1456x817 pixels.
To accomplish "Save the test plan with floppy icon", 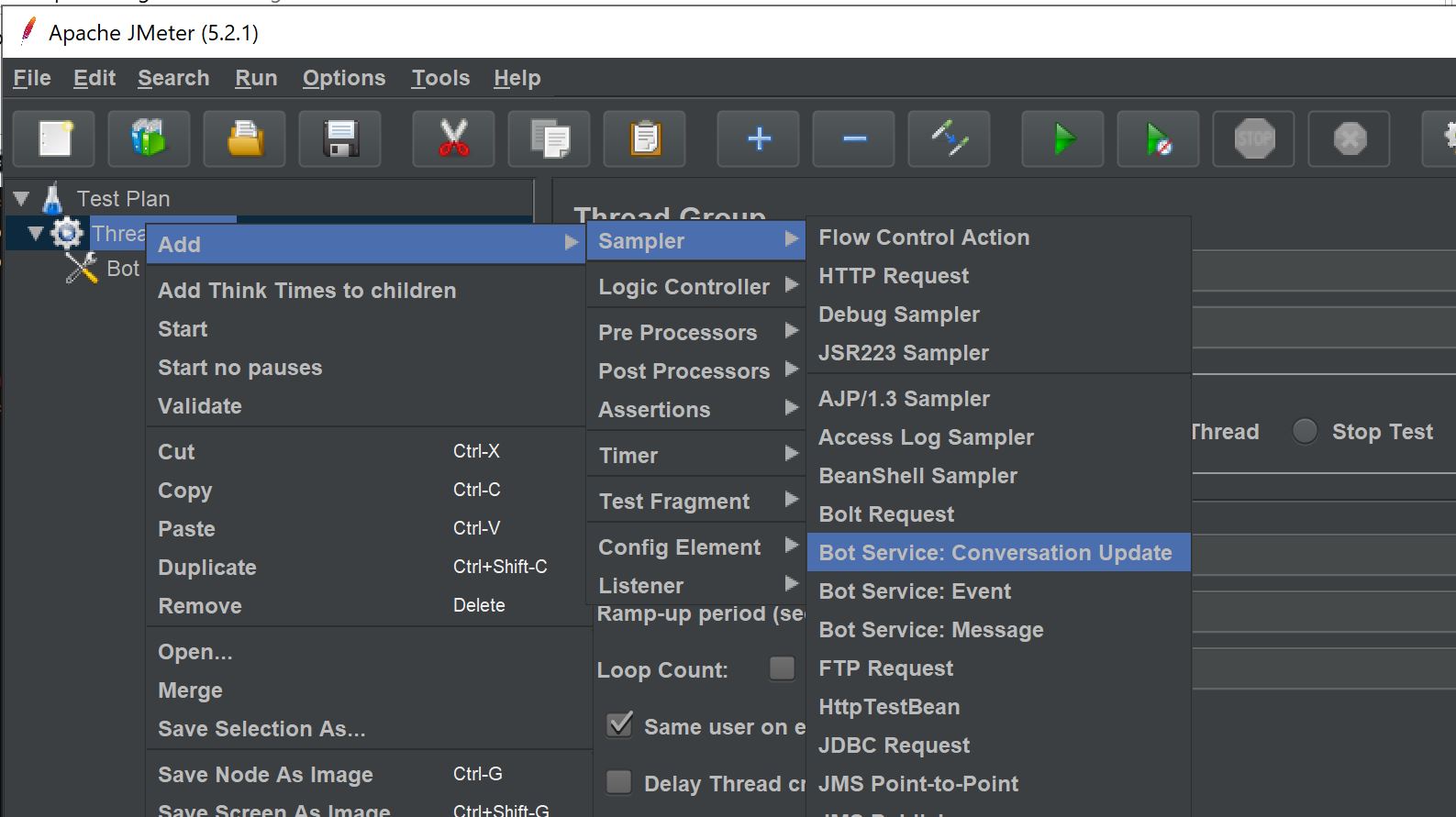I will coord(340,139).
